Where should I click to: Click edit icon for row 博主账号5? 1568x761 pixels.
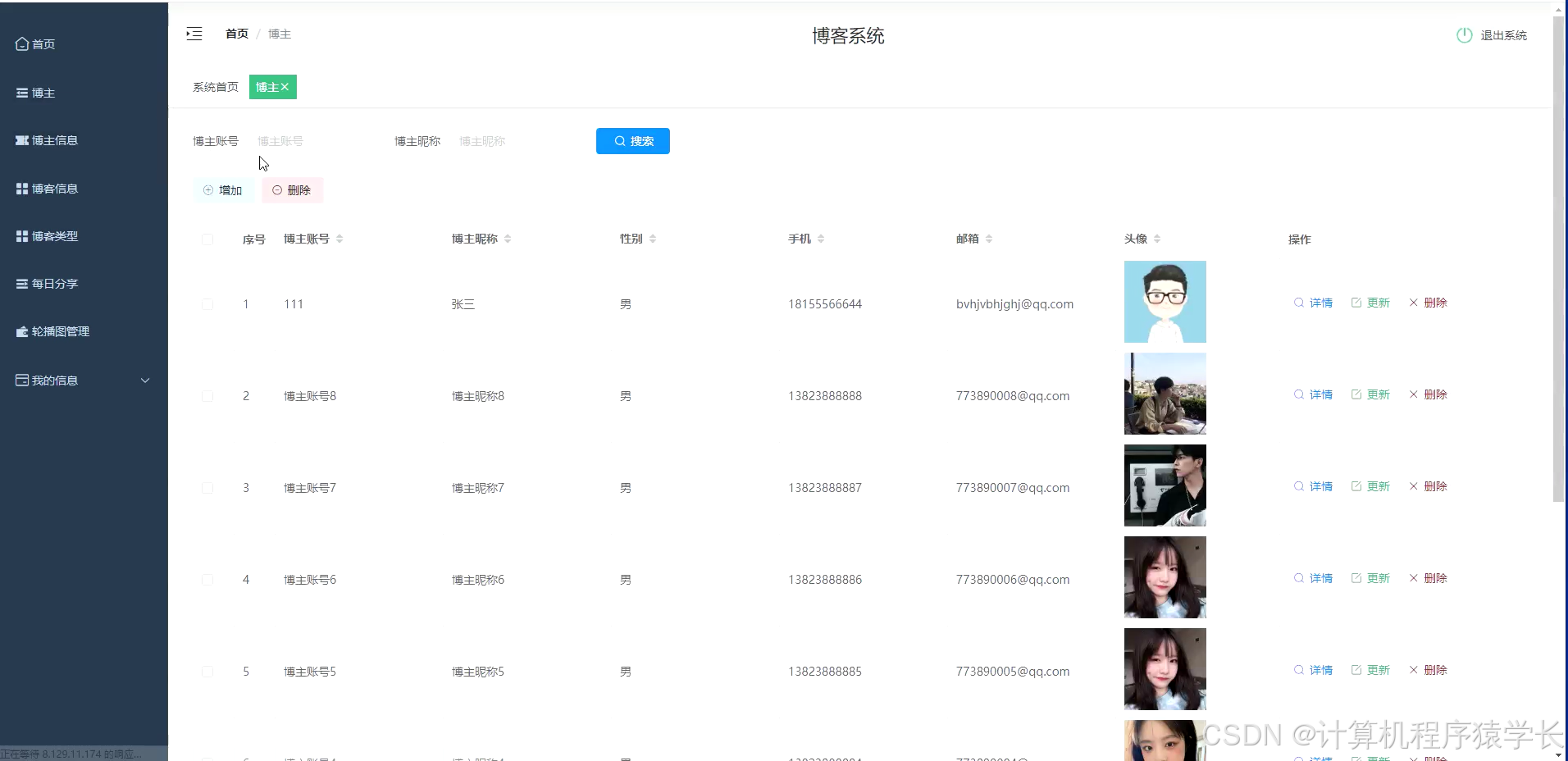[x=1356, y=670]
